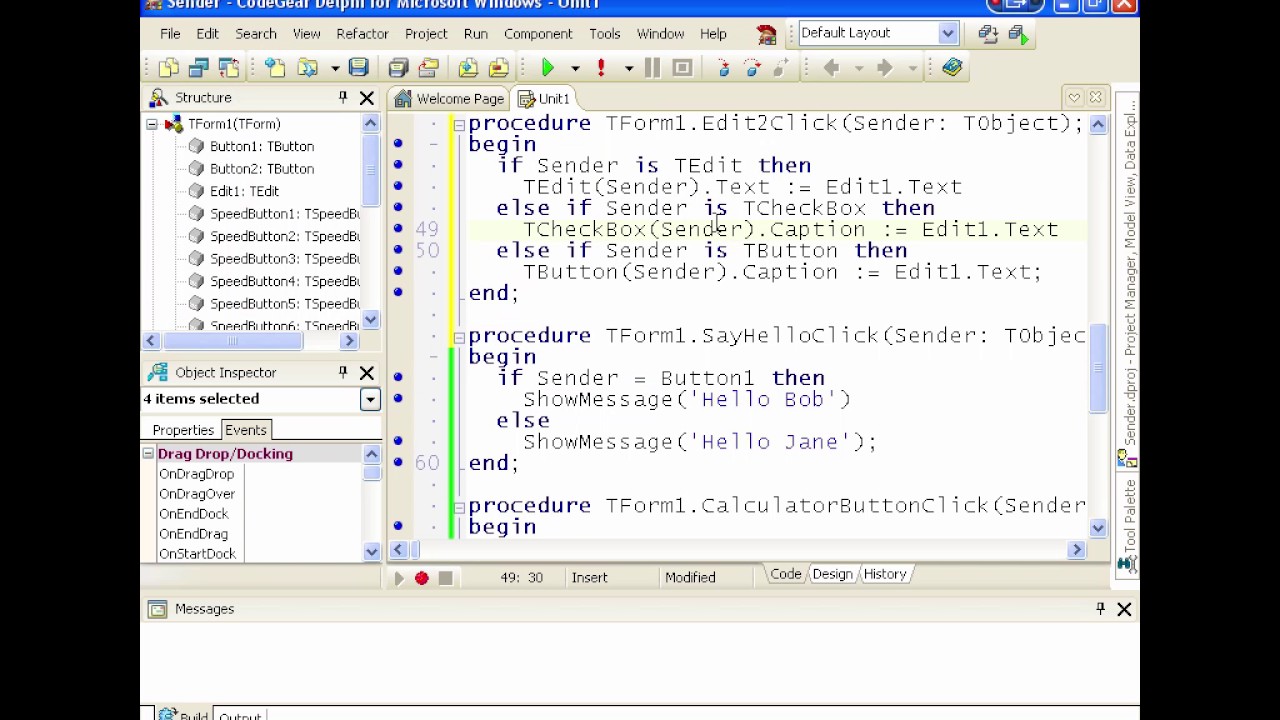This screenshot has width=1280, height=720.
Task: Click the Step Over debug icon
Action: pyautogui.click(x=752, y=68)
